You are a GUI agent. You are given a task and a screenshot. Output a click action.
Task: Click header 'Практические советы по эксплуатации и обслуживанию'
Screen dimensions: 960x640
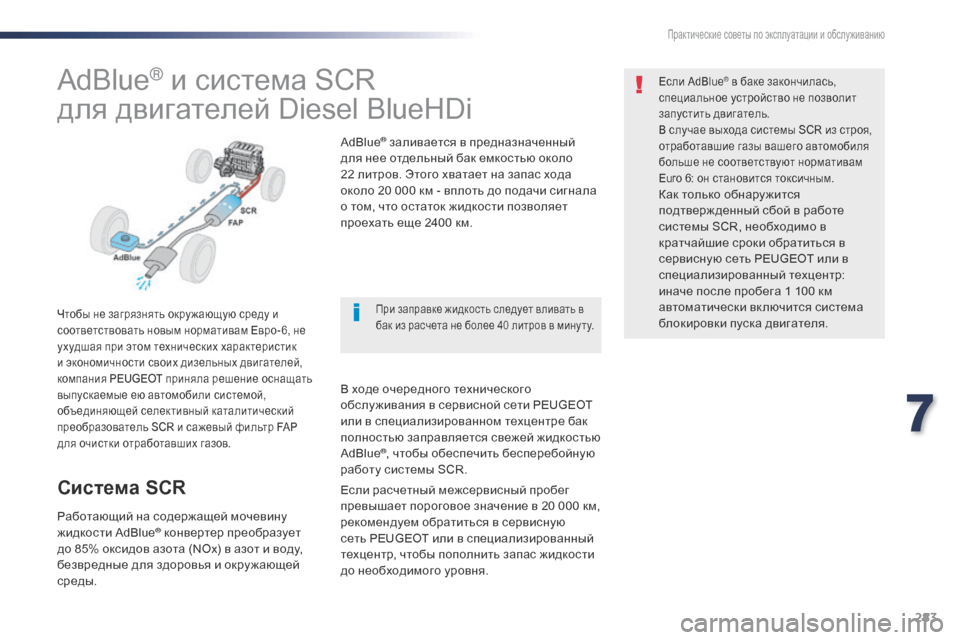tap(776, 35)
